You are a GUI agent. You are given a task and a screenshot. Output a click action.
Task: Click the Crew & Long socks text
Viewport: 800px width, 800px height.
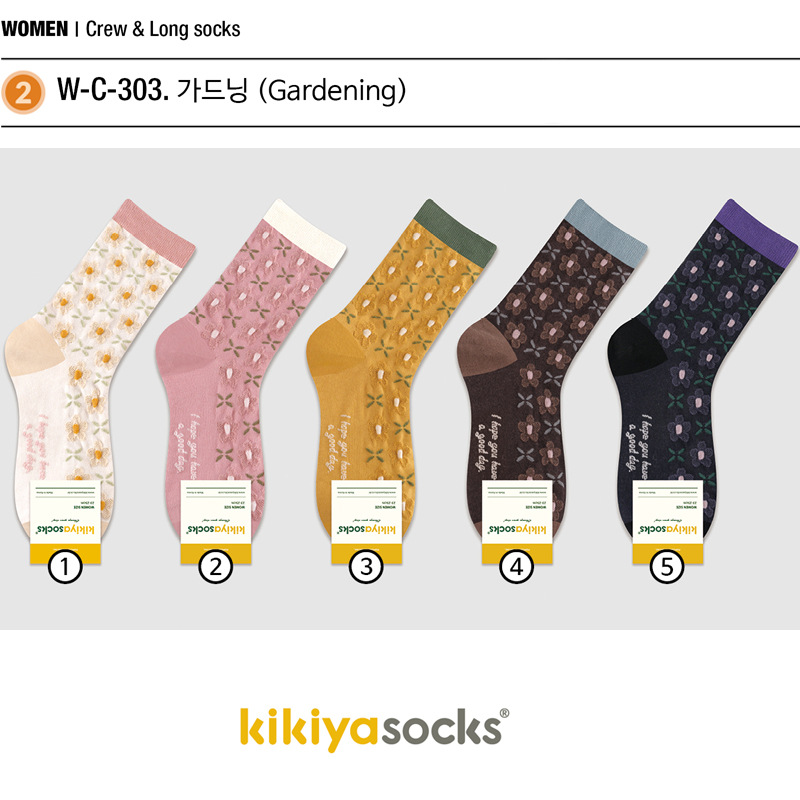click(163, 29)
